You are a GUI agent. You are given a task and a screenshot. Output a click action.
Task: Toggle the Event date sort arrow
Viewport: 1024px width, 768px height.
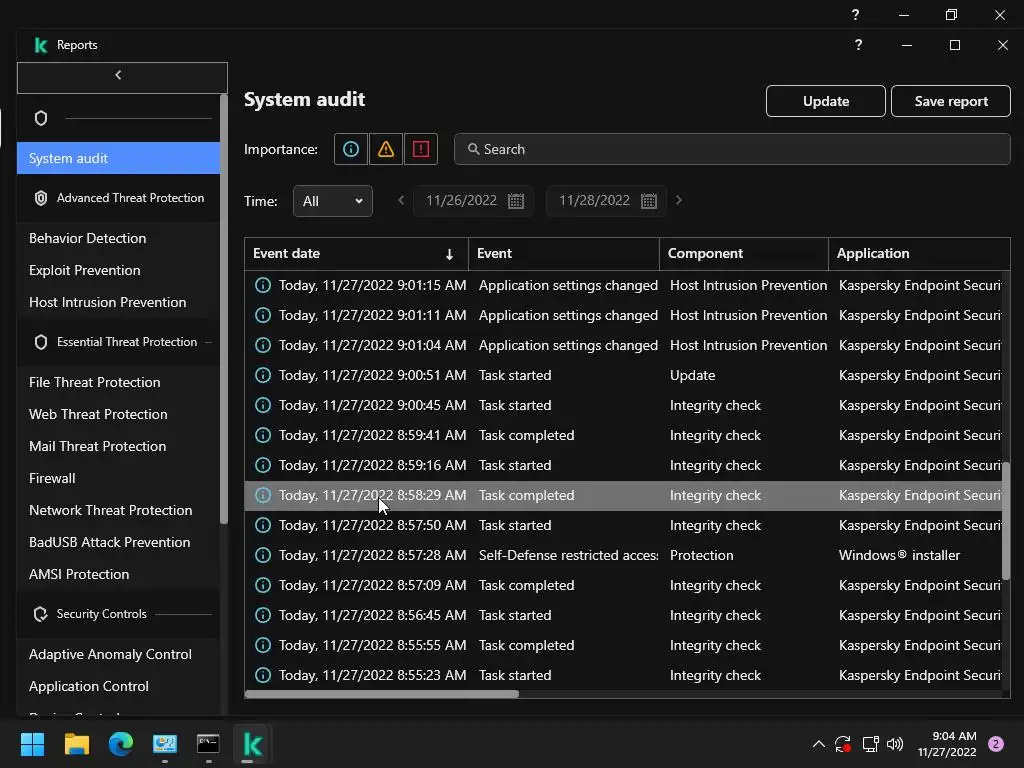[x=449, y=254]
